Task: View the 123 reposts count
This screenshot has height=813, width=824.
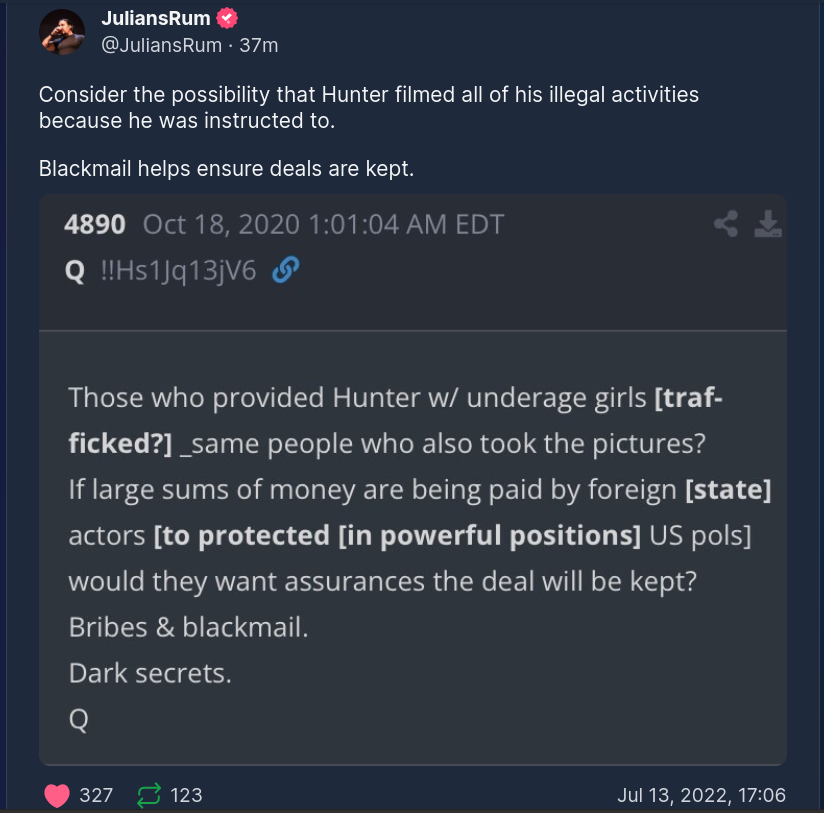Action: pyautogui.click(x=186, y=795)
